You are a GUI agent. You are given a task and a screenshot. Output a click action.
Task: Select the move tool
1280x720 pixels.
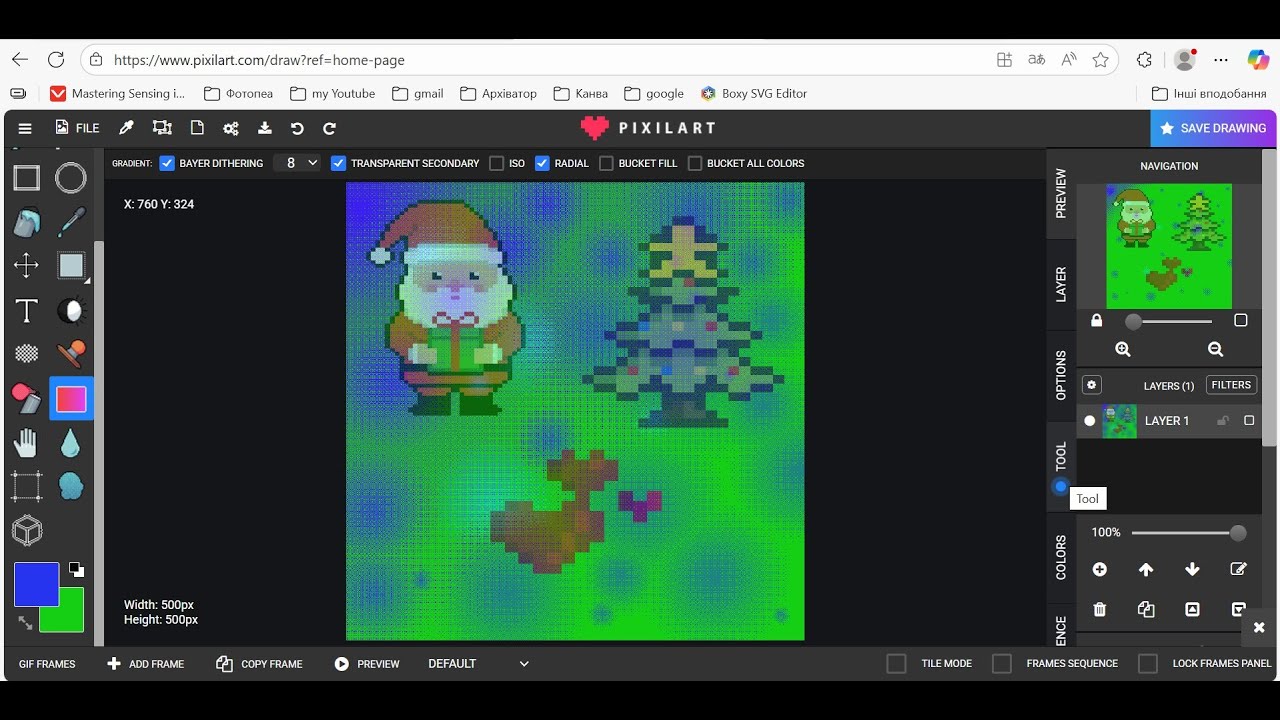26,265
